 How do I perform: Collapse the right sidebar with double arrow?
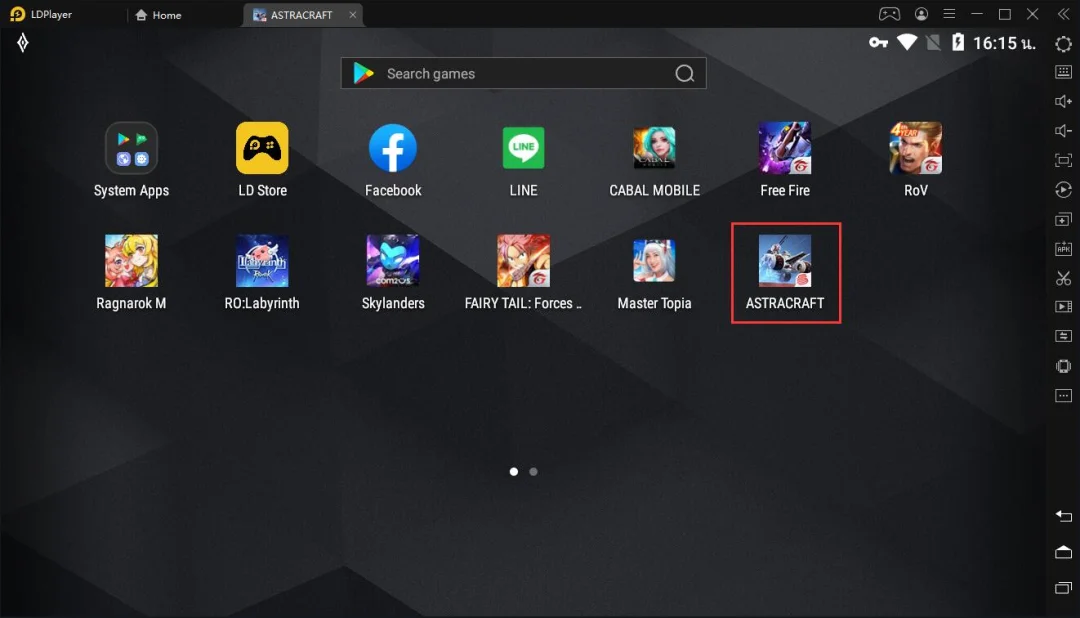coord(1063,14)
